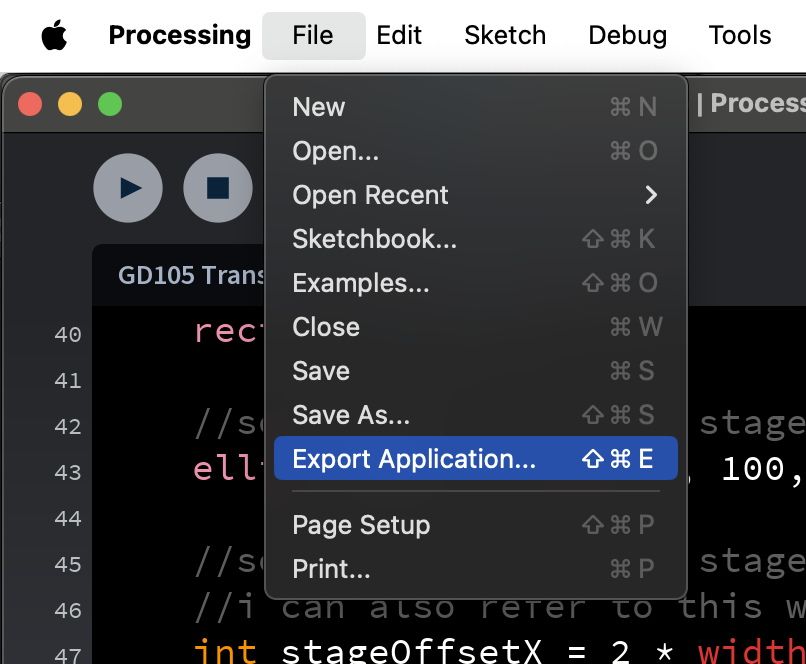Image resolution: width=806 pixels, height=664 pixels.
Task: Click line number 41 in gutter
Action: [x=68, y=381]
